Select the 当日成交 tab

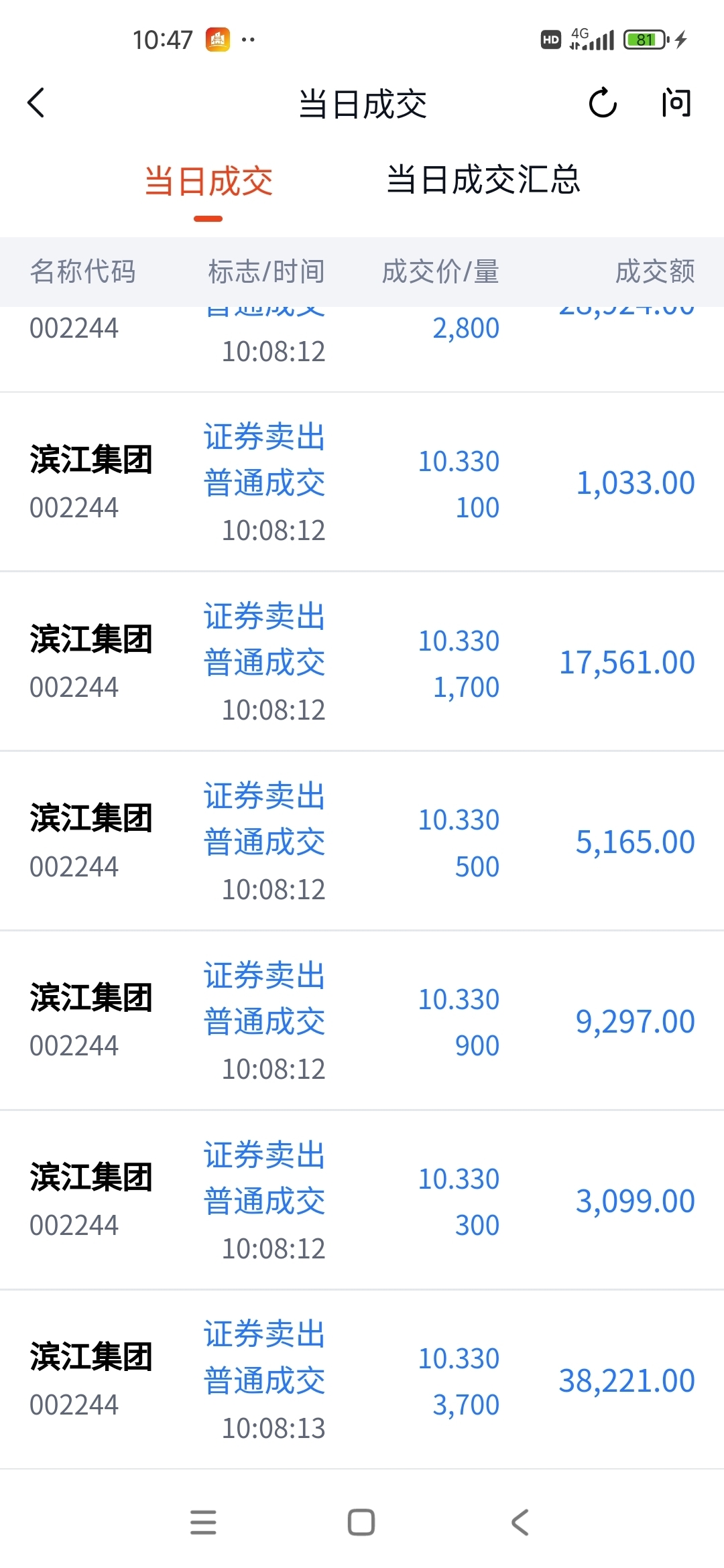pos(208,181)
